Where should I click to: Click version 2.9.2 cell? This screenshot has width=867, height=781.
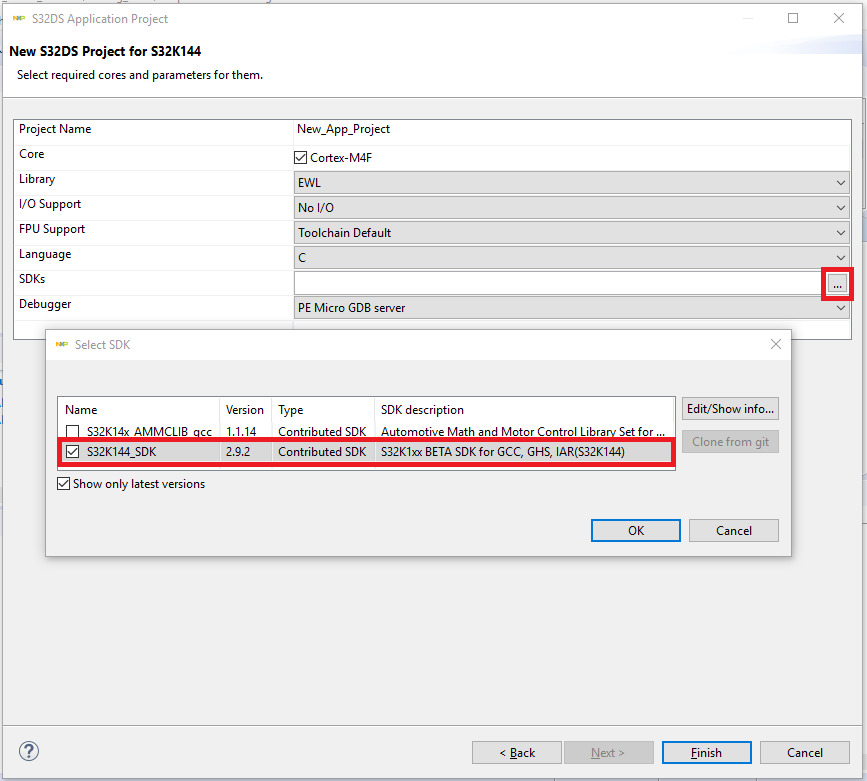point(238,452)
